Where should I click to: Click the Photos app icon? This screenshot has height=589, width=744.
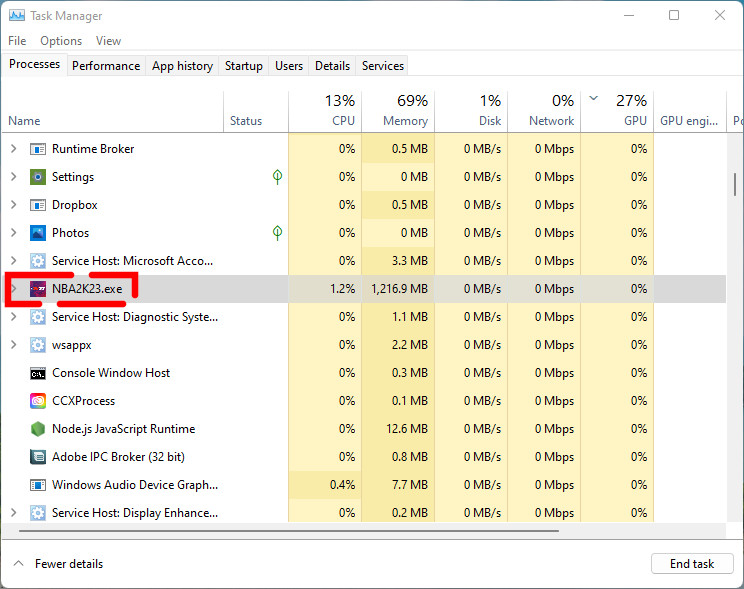point(38,233)
